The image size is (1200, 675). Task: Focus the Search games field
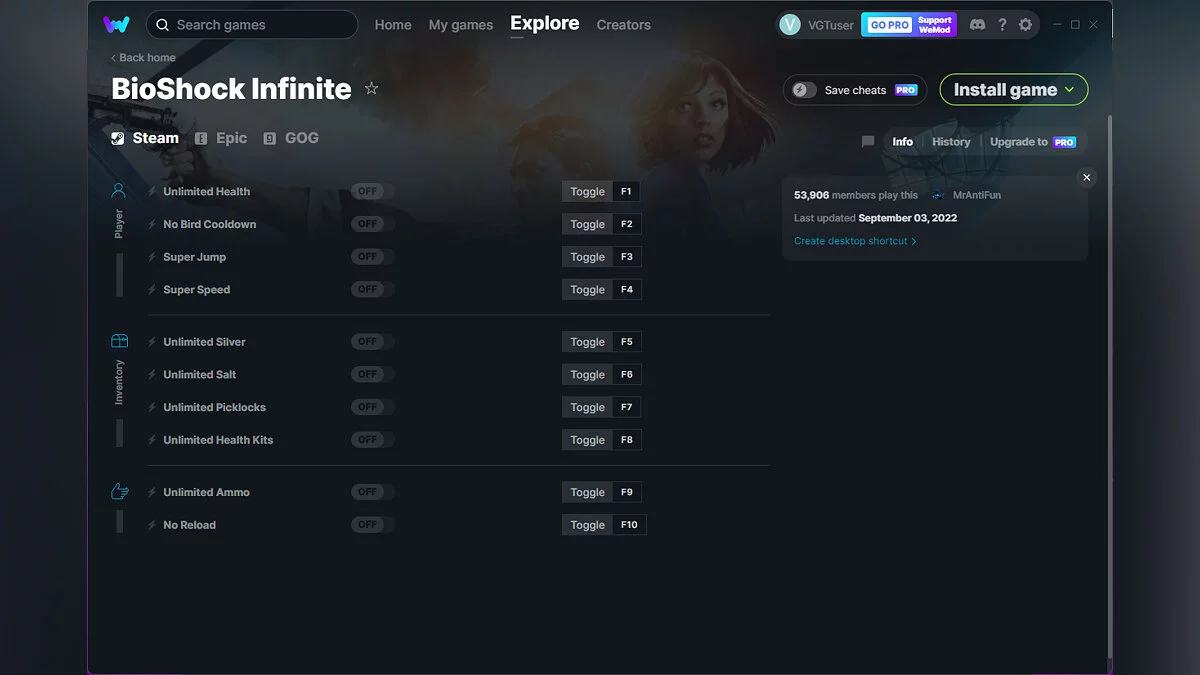(252, 24)
